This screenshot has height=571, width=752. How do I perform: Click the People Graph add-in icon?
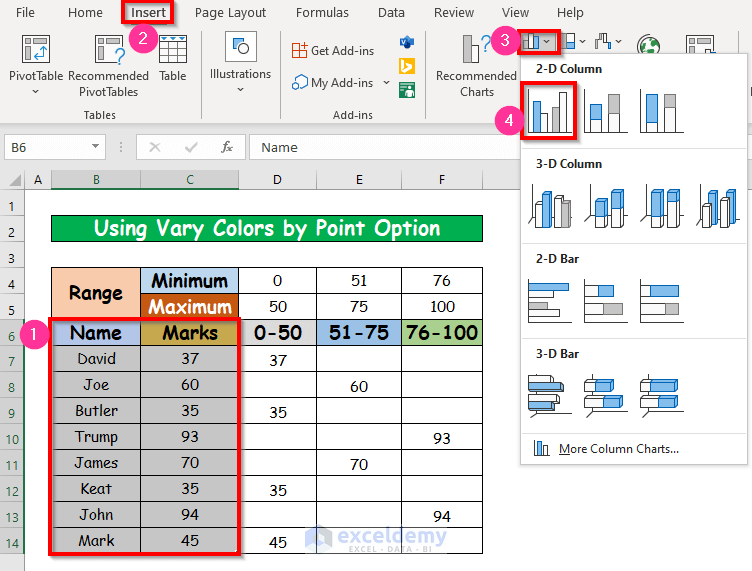[407, 90]
